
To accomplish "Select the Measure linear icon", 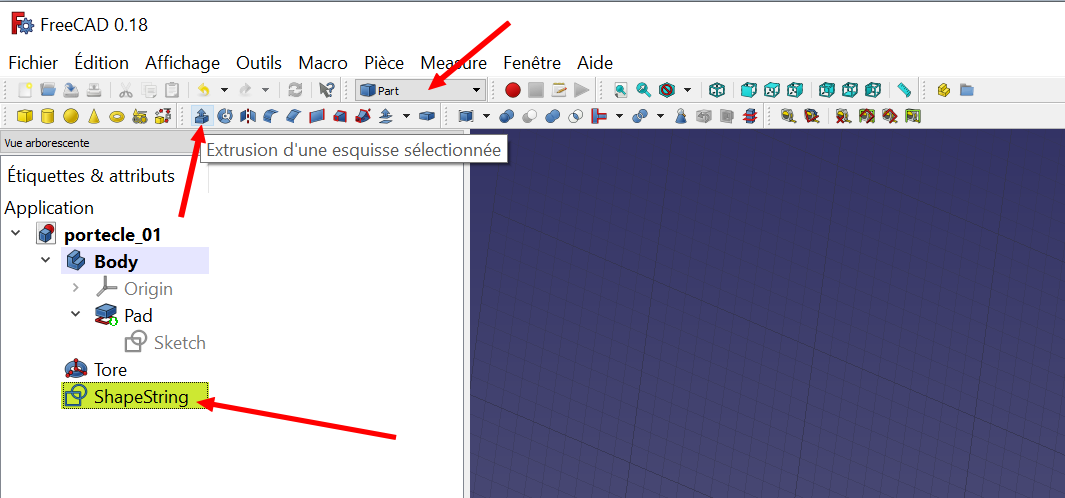I will 787,116.
